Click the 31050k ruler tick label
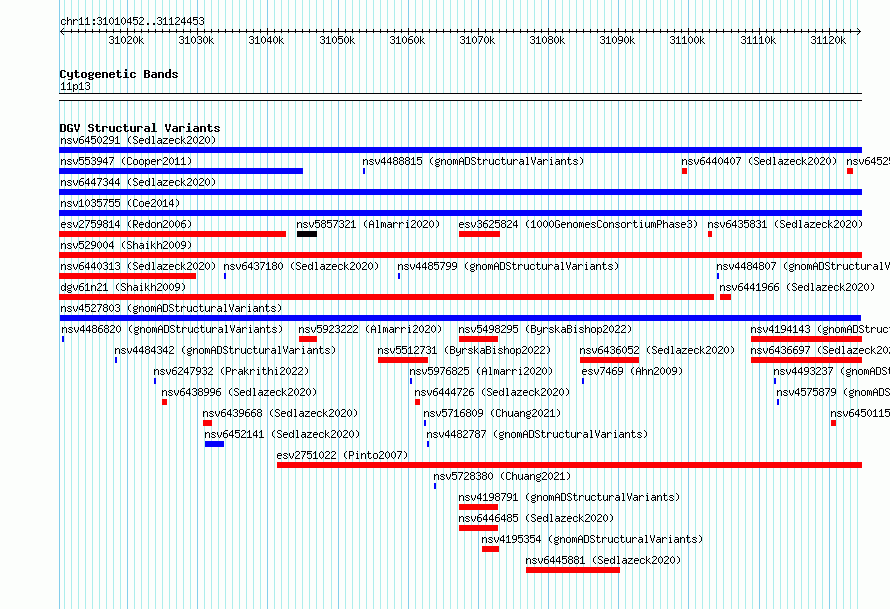The height and width of the screenshot is (609, 890). coord(337,40)
